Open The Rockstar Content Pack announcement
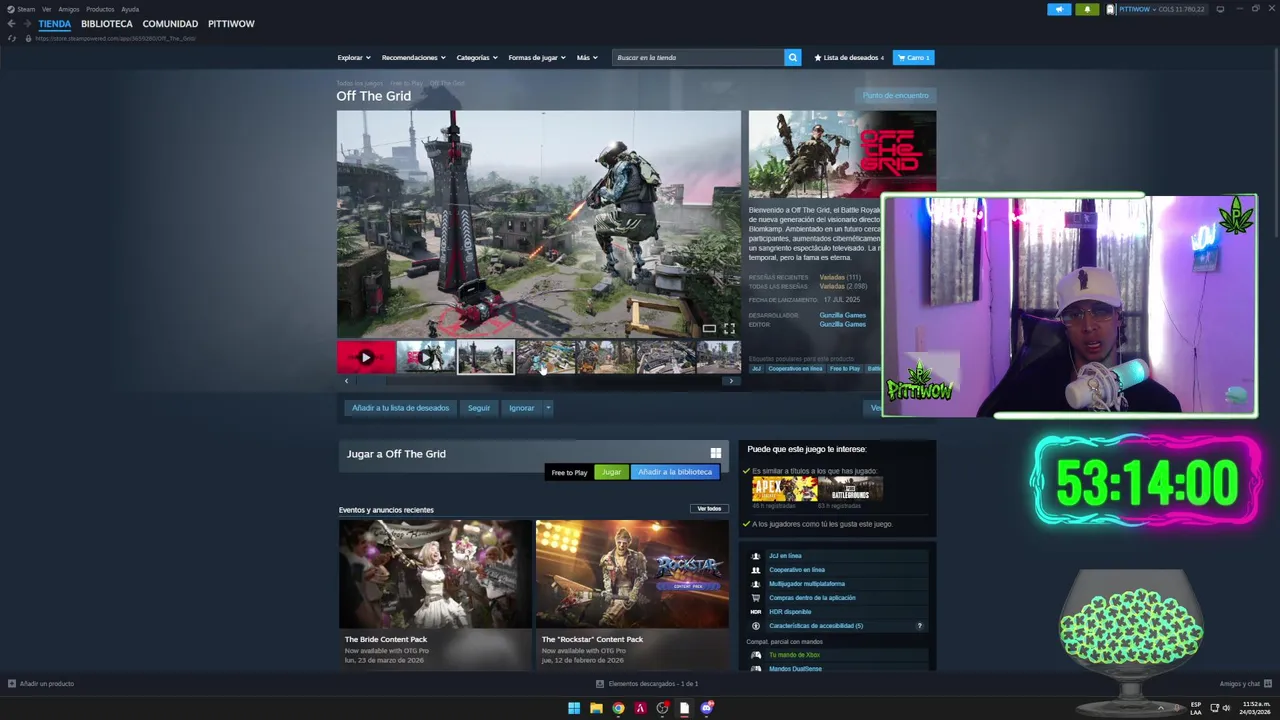 pos(632,595)
